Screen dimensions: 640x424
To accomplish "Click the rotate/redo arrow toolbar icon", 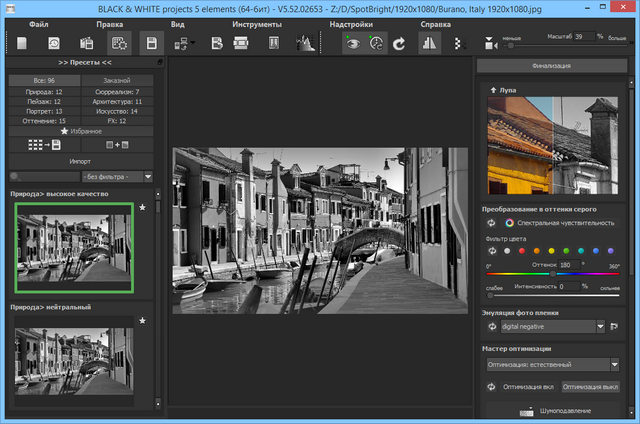I will coord(400,43).
